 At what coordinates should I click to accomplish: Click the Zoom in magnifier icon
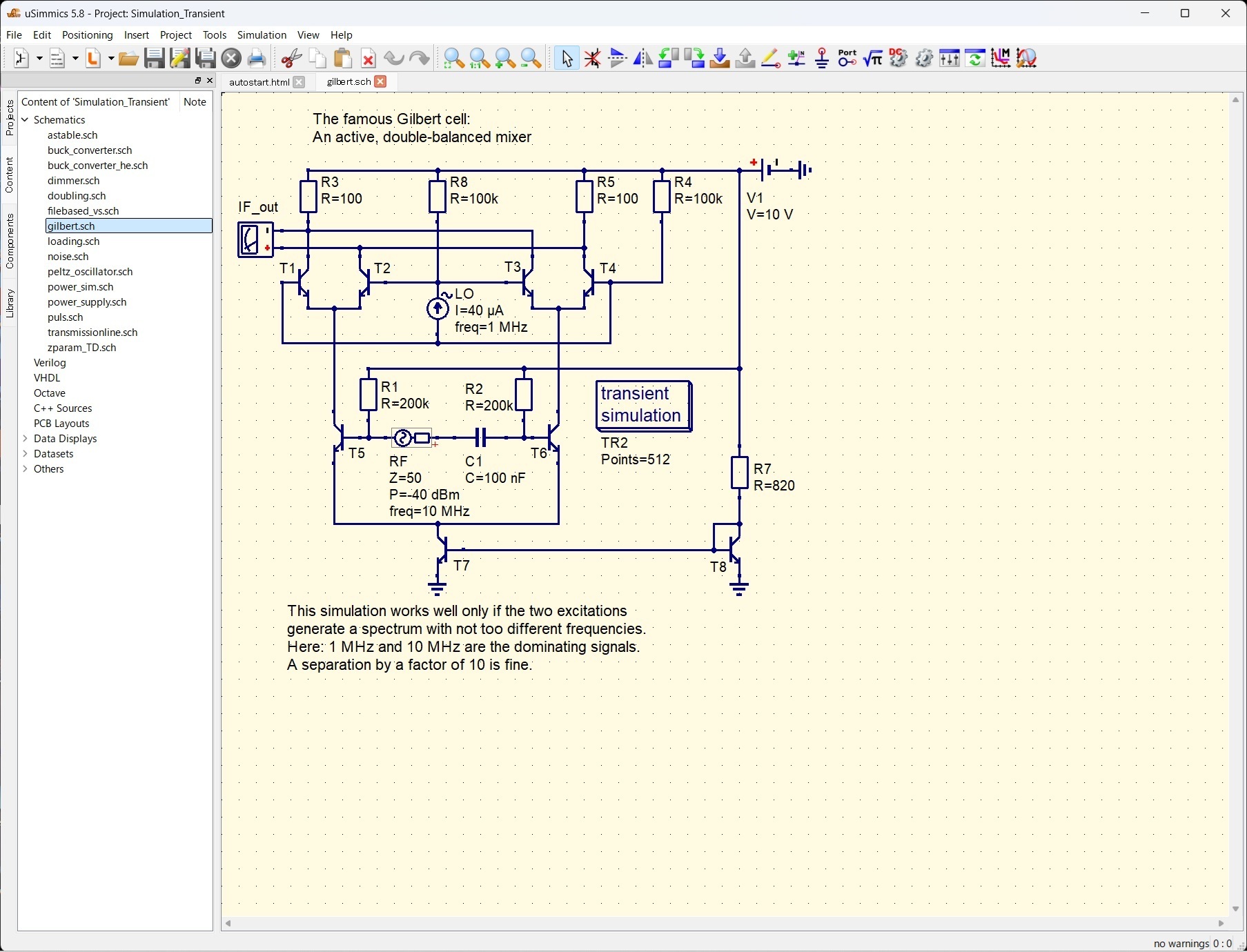point(505,59)
